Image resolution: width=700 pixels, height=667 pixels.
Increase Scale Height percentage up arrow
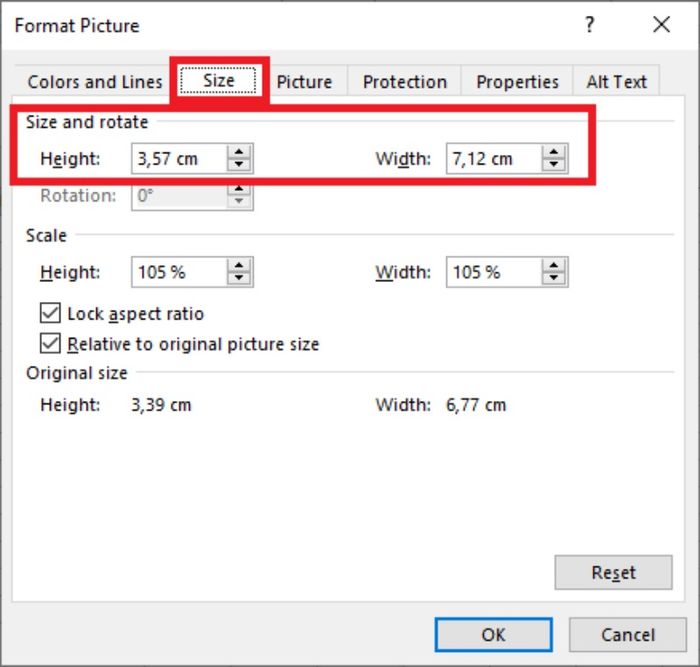(239, 266)
